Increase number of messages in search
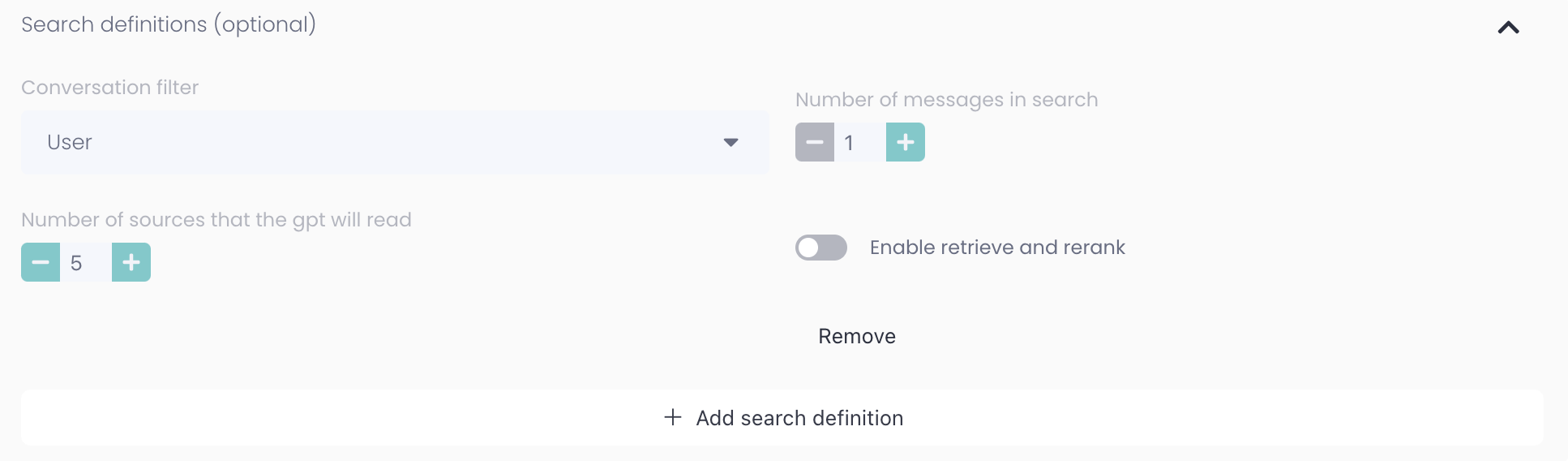 [x=906, y=143]
